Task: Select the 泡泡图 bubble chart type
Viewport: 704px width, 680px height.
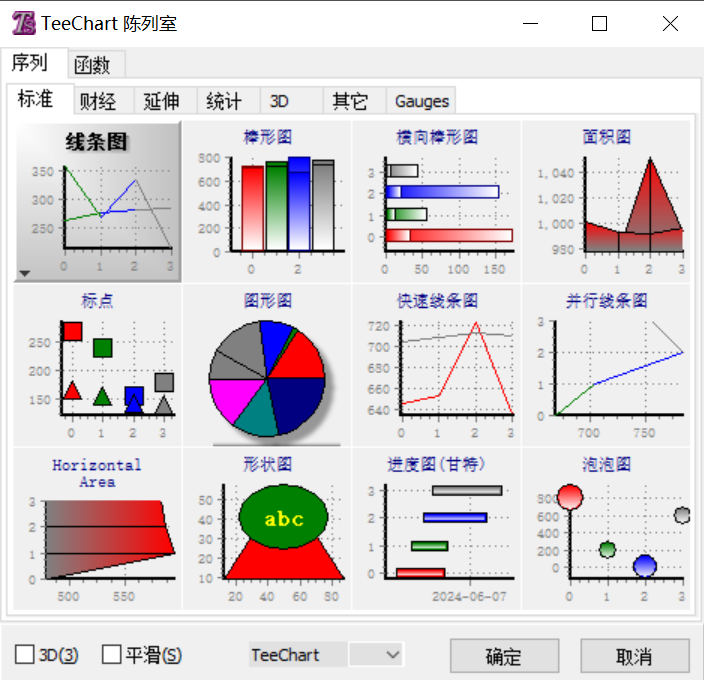Action: (x=606, y=529)
